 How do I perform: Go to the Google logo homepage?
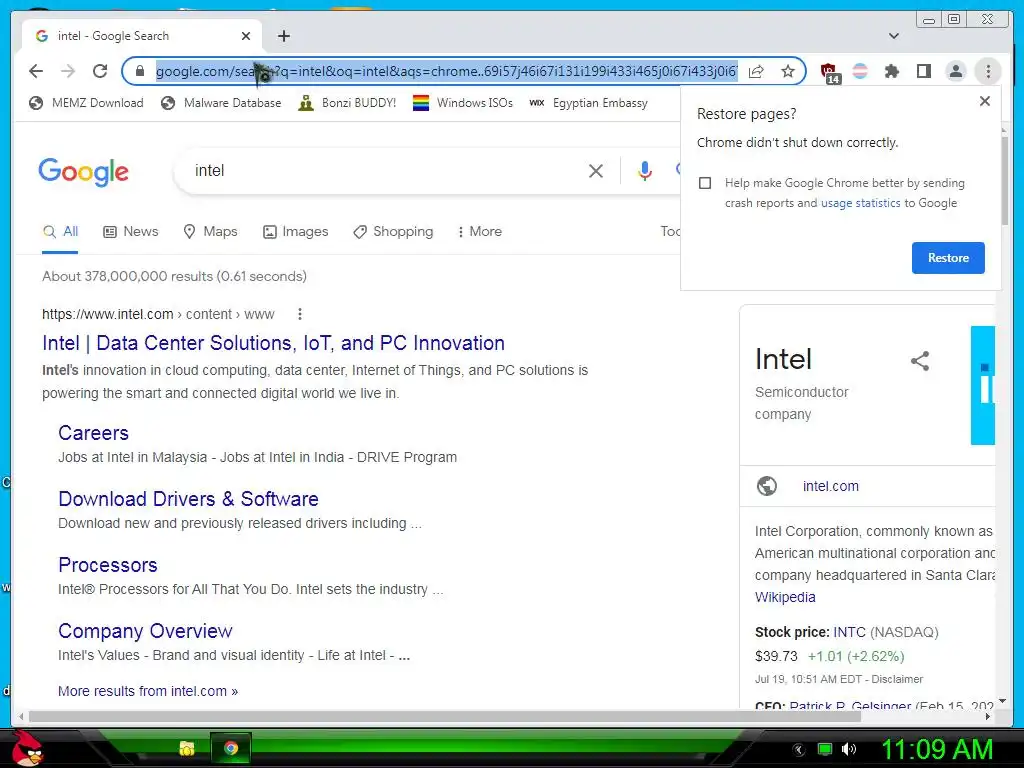tap(84, 172)
